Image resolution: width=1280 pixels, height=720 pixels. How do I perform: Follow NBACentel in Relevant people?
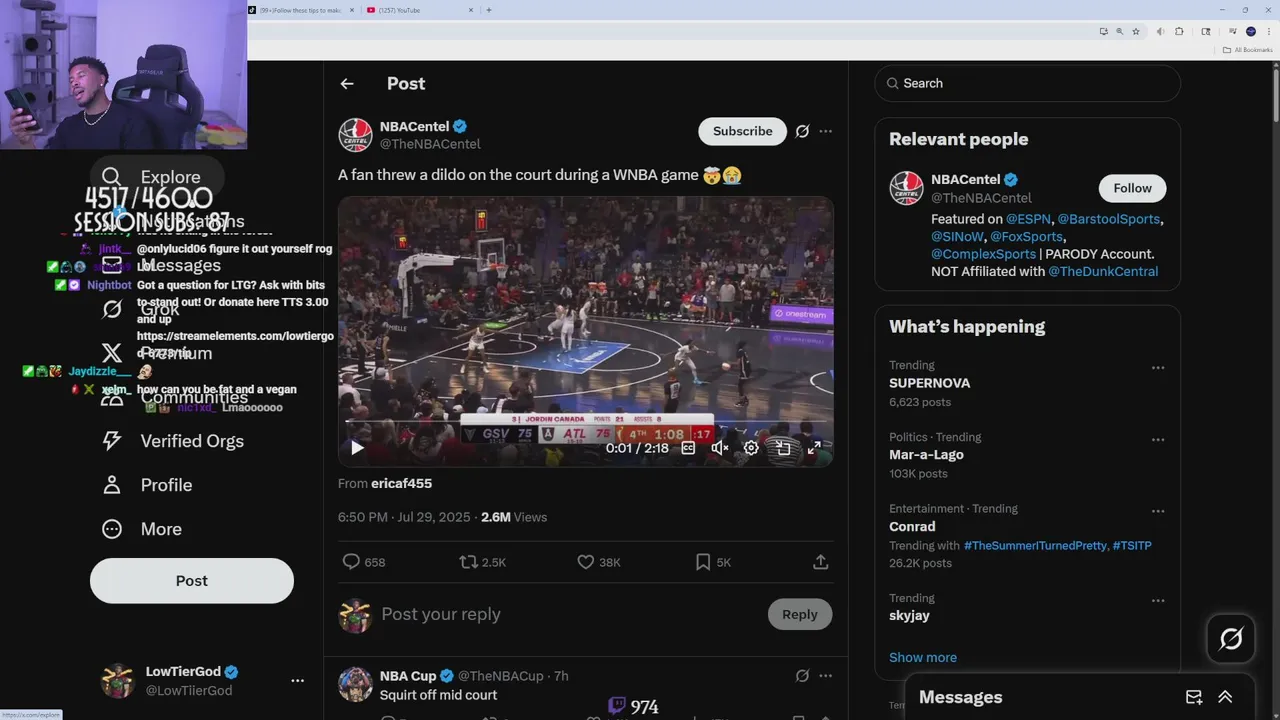(x=1132, y=188)
